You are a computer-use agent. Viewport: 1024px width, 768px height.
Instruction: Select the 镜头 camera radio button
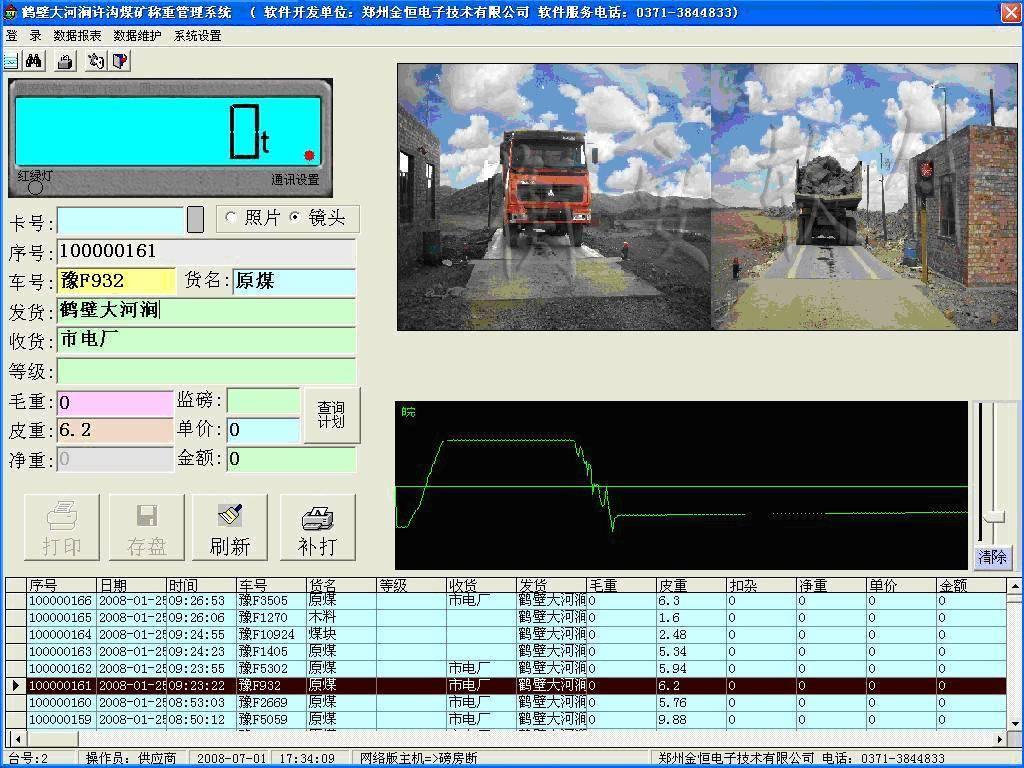pyautogui.click(x=295, y=217)
